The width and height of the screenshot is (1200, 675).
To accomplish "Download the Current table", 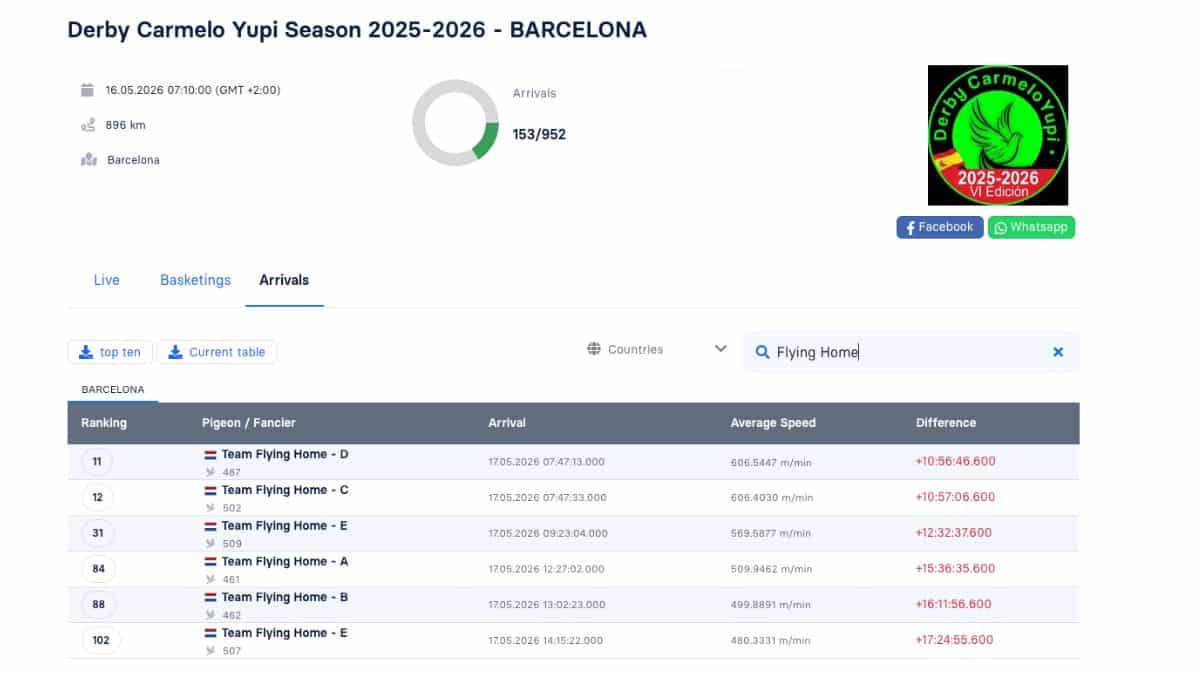I will [x=217, y=352].
